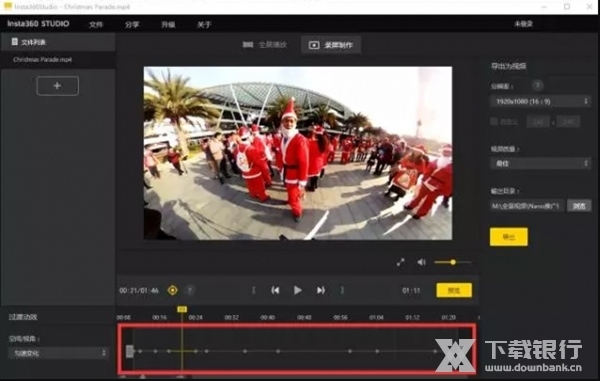Click the video preview image
Viewport: 600px width, 381px height.
point(298,153)
